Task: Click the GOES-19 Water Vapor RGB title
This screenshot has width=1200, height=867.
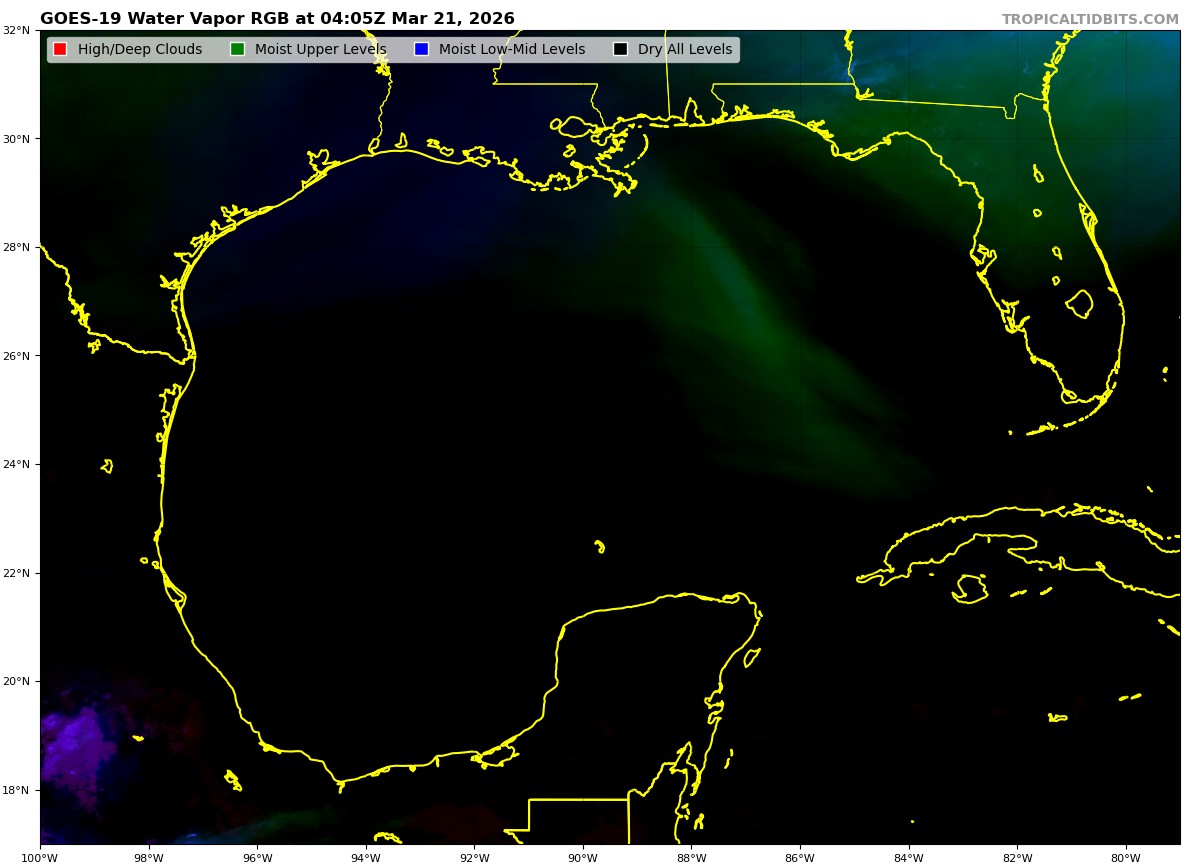Action: (x=277, y=19)
